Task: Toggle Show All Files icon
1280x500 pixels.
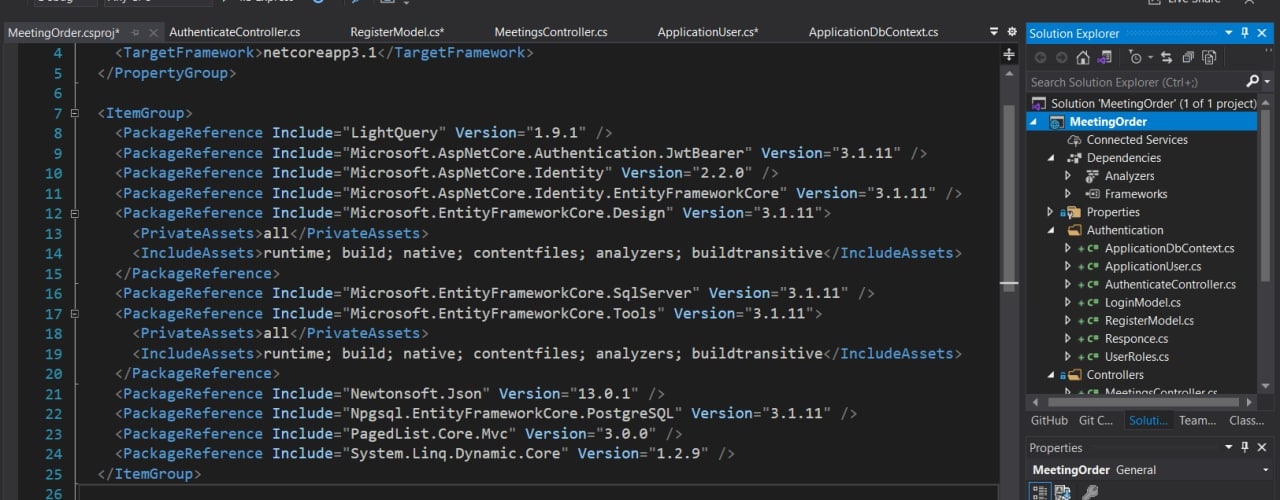Action: pyautogui.click(x=1209, y=58)
